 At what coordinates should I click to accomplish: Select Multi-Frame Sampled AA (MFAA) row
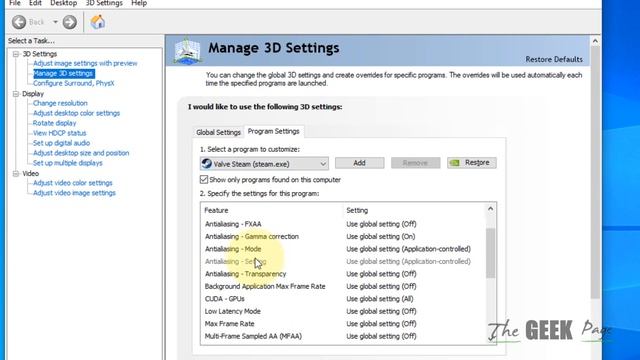pyautogui.click(x=343, y=336)
